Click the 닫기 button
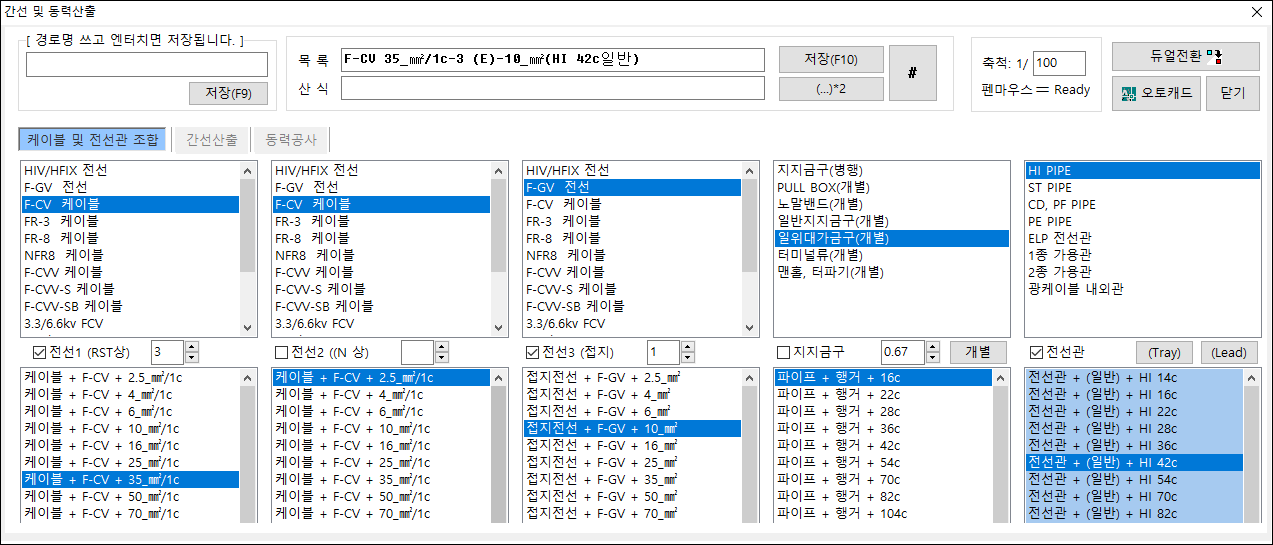Image resolution: width=1273 pixels, height=545 pixels. pyautogui.click(x=1233, y=93)
